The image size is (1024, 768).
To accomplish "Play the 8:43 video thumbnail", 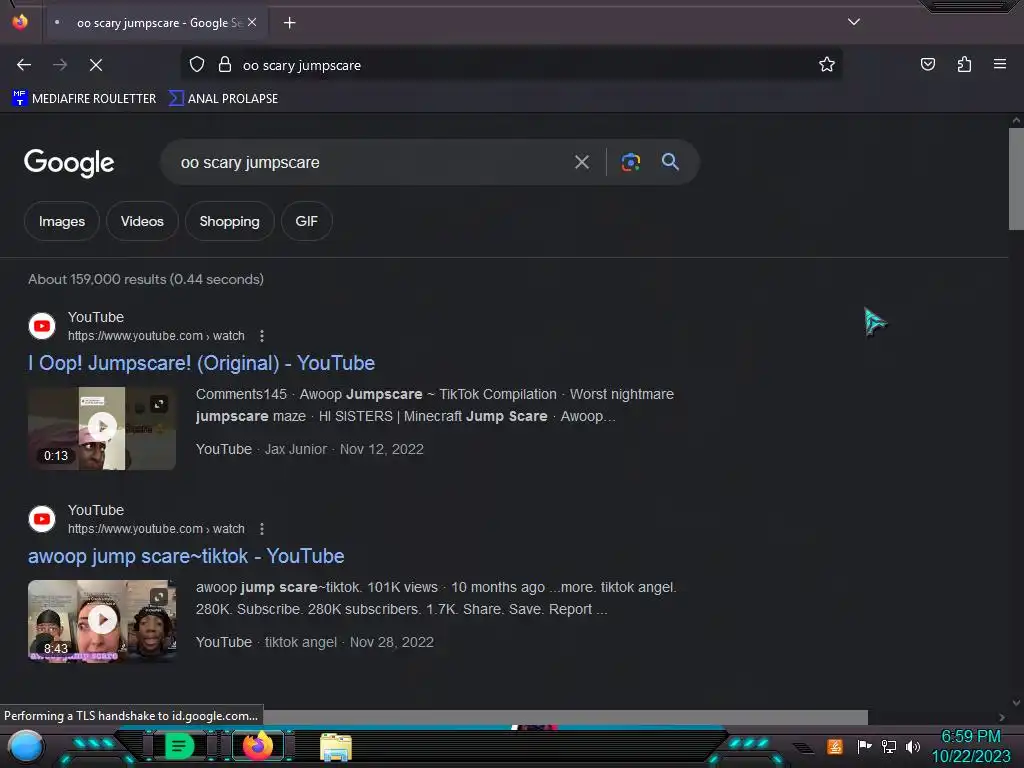I will pyautogui.click(x=102, y=620).
